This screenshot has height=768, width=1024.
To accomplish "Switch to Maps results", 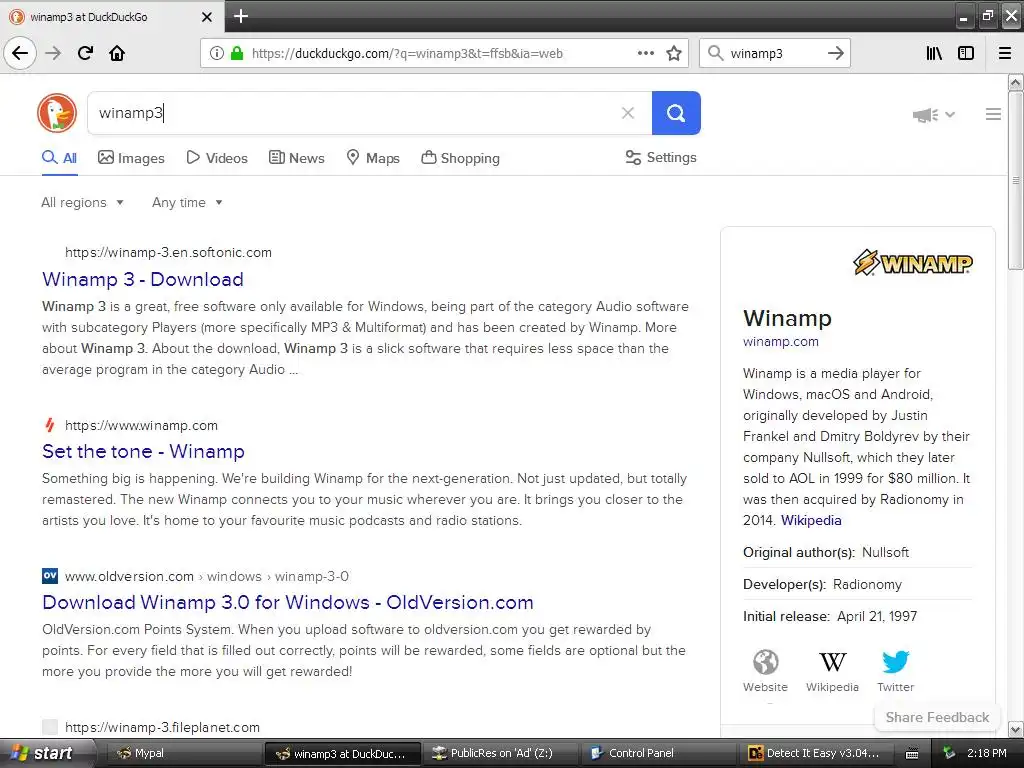I will (373, 158).
